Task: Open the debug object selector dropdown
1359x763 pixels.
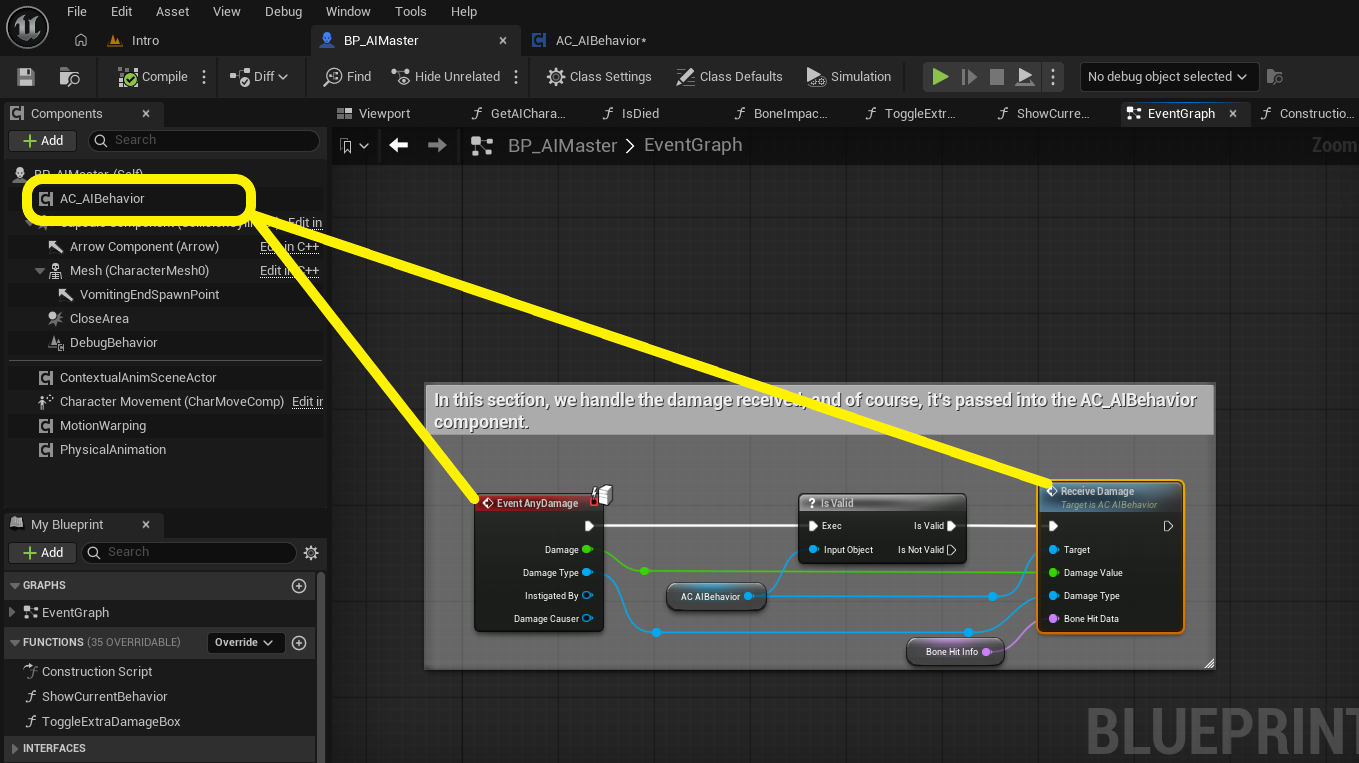Action: tap(1168, 77)
